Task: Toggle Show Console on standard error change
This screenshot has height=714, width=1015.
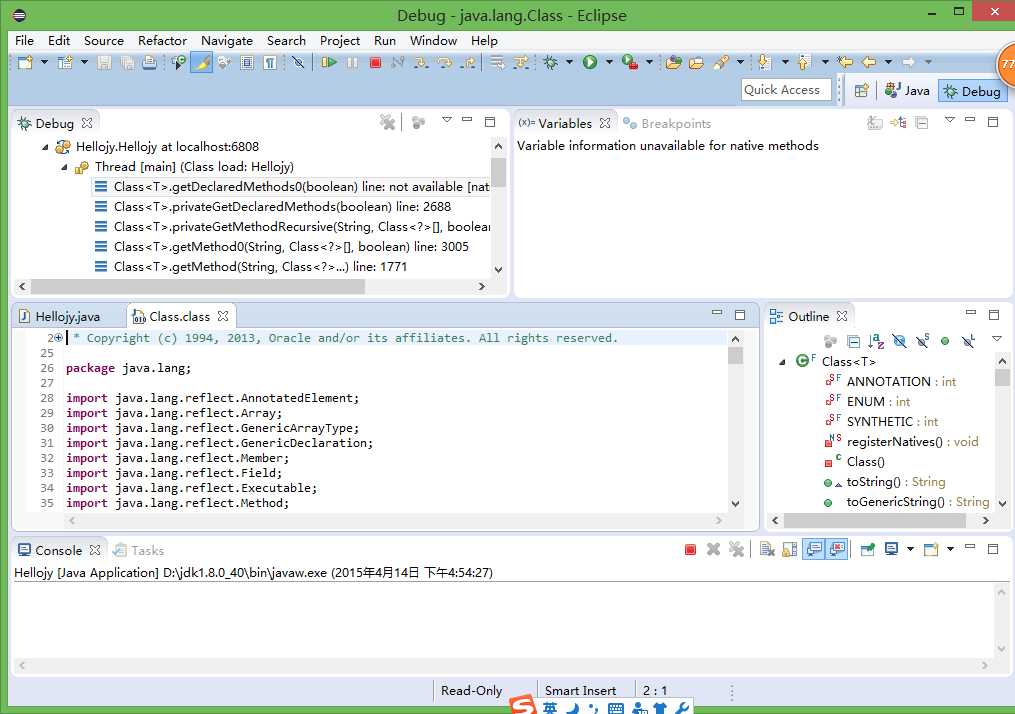Action: click(x=838, y=550)
